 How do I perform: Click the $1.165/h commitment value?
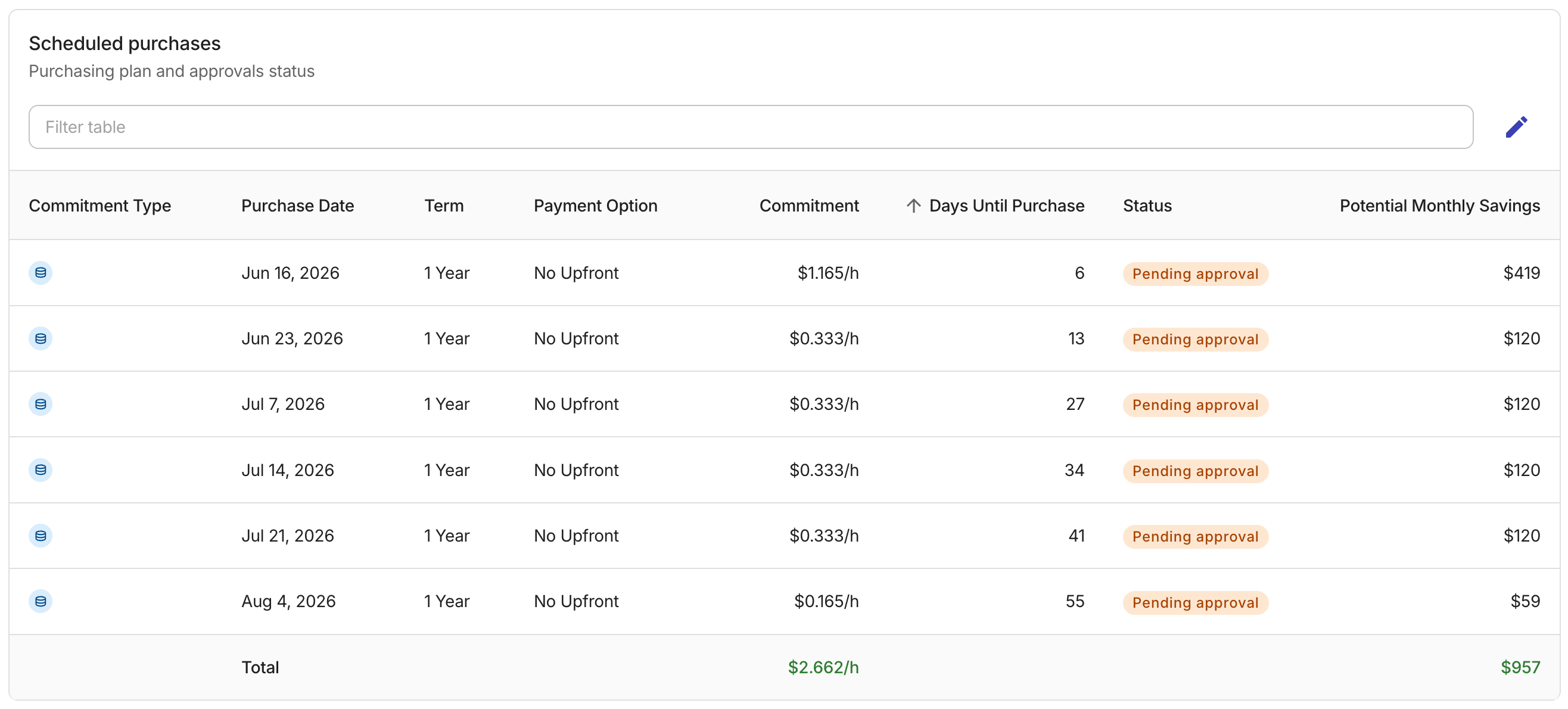(828, 273)
